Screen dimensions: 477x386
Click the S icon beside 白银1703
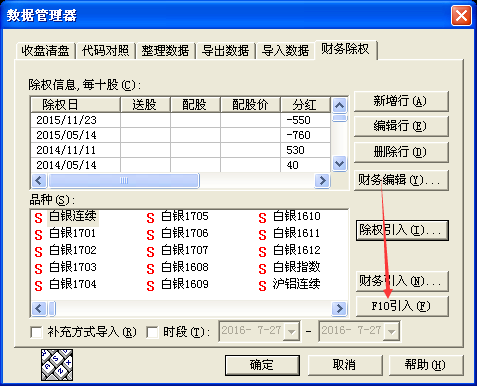(x=38, y=269)
